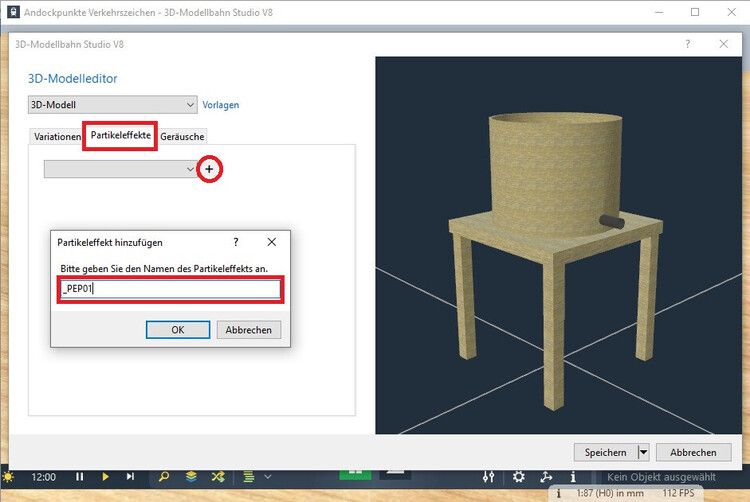This screenshot has width=750, height=502.
Task: Click Abbrechen in the 3D-Modelleditor window
Action: tap(694, 452)
